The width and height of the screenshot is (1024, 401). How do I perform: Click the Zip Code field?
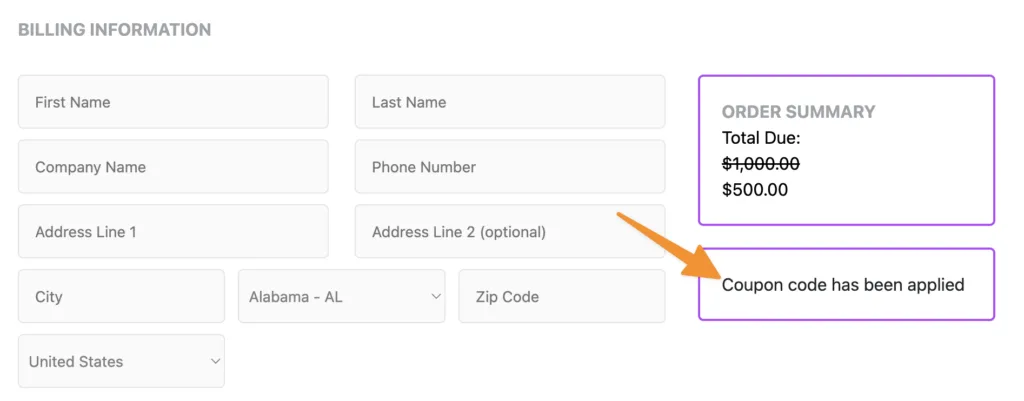point(561,297)
